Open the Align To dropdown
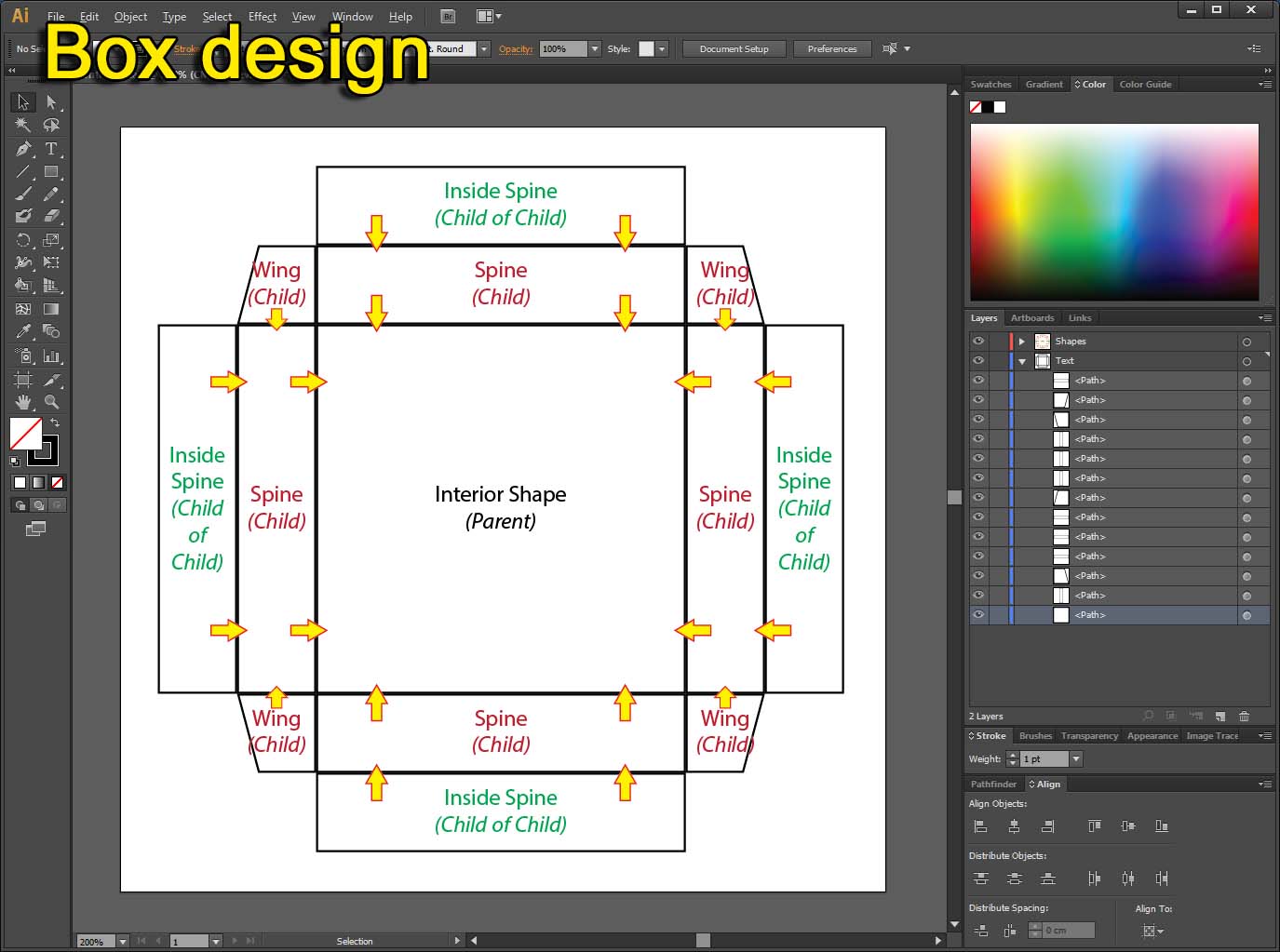1280x952 pixels. click(1152, 931)
